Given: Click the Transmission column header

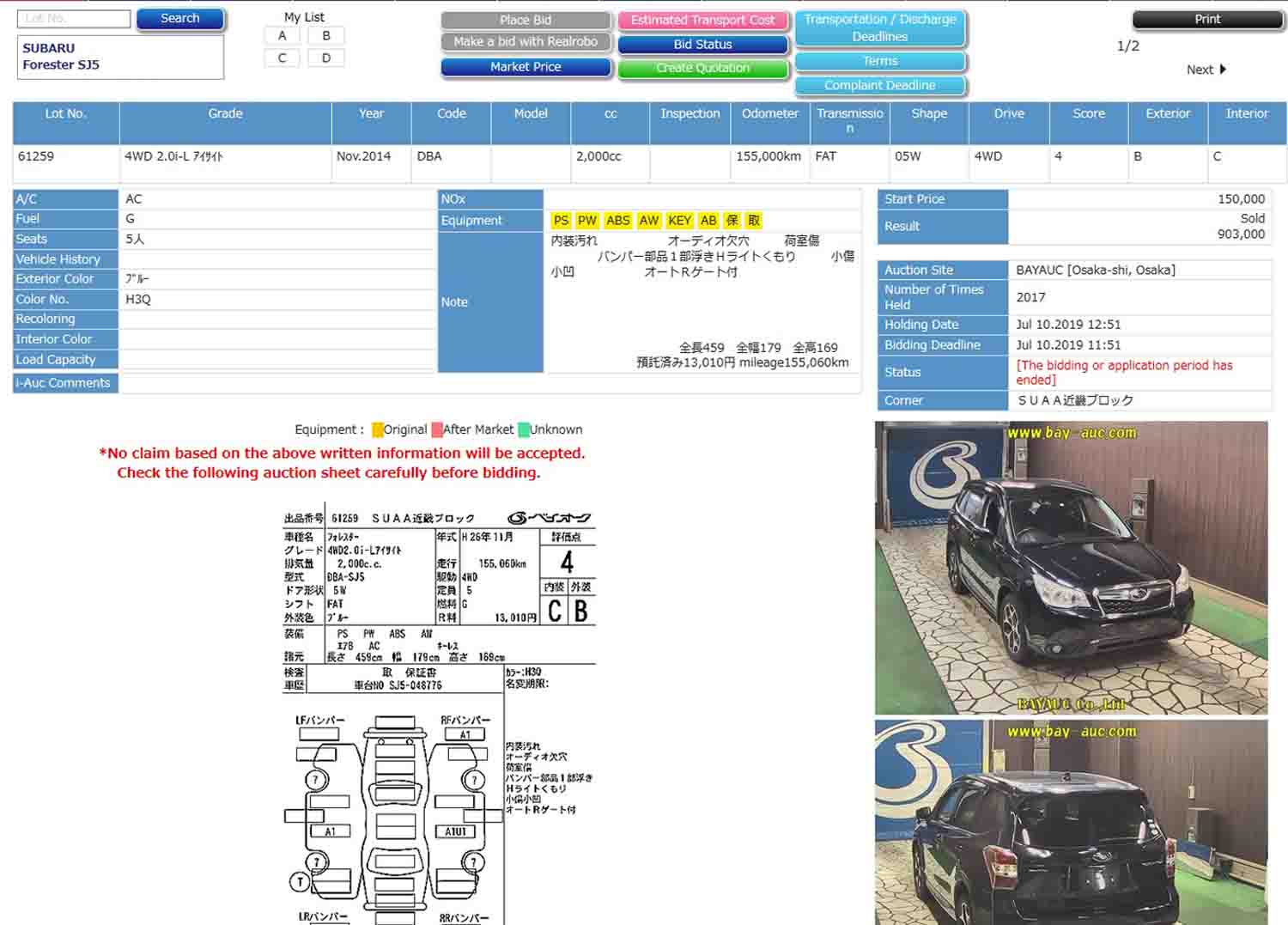Looking at the screenshot, I should click(850, 122).
